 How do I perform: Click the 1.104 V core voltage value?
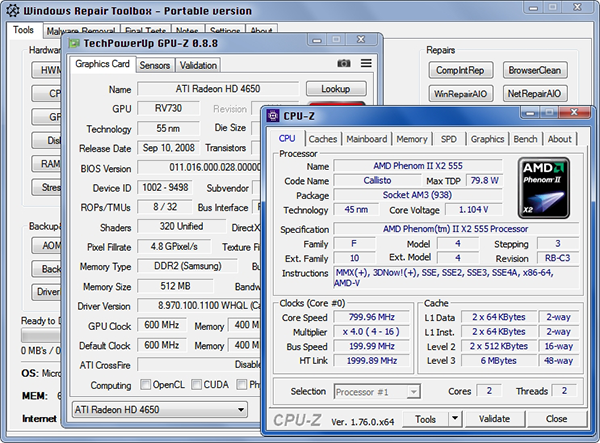pos(473,209)
